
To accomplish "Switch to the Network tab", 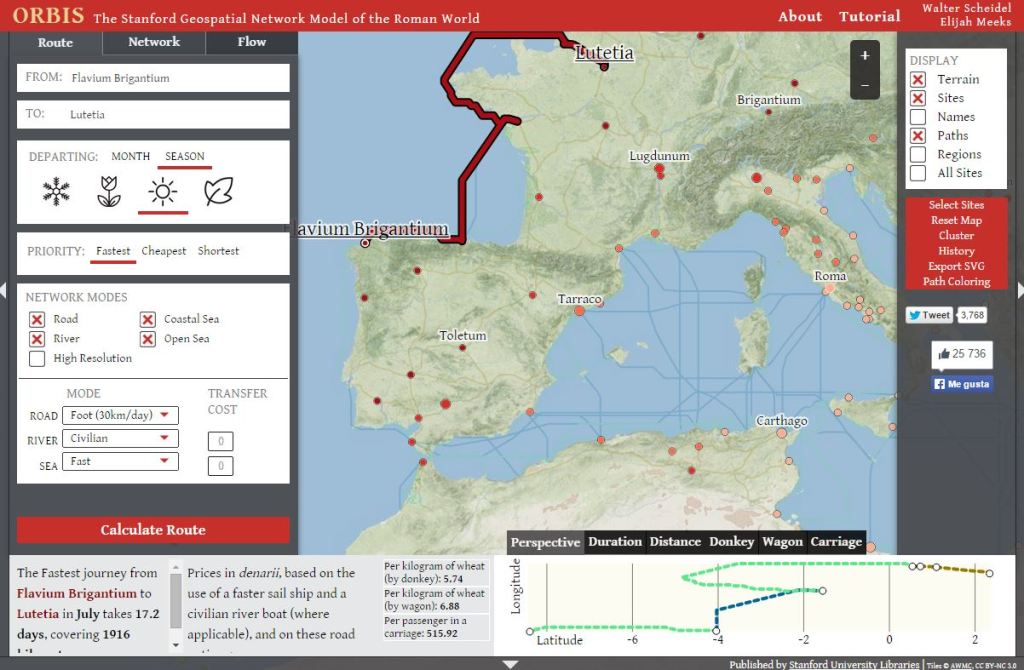I will point(154,42).
